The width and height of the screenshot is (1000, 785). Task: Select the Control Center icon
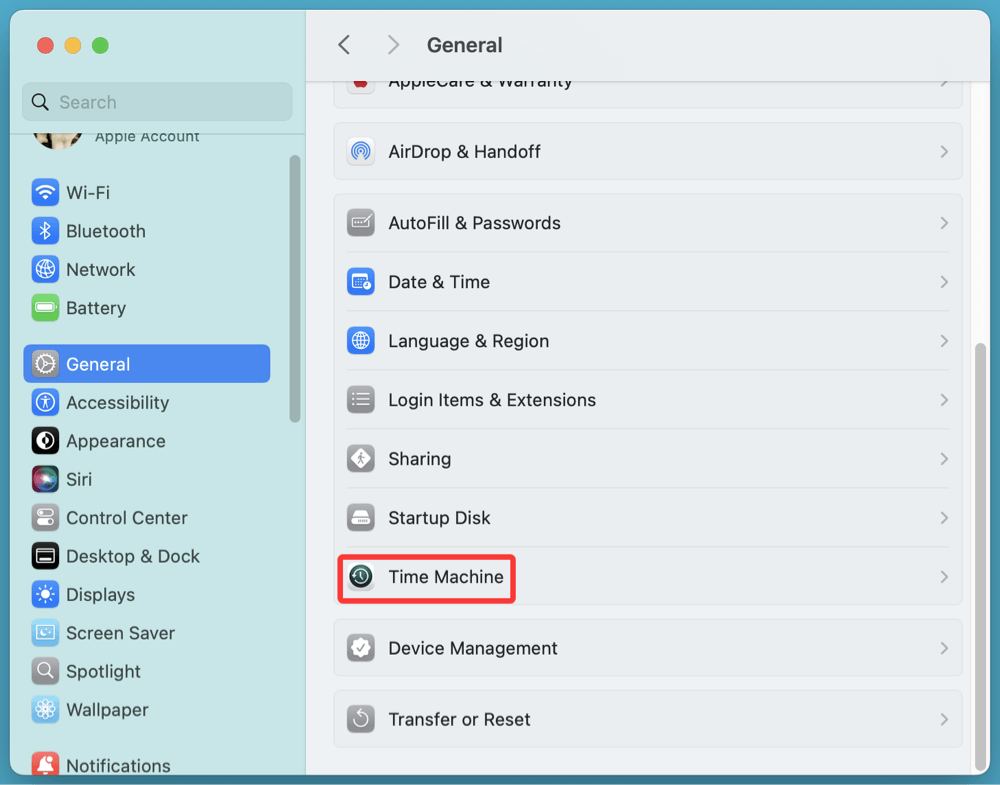tap(45, 517)
